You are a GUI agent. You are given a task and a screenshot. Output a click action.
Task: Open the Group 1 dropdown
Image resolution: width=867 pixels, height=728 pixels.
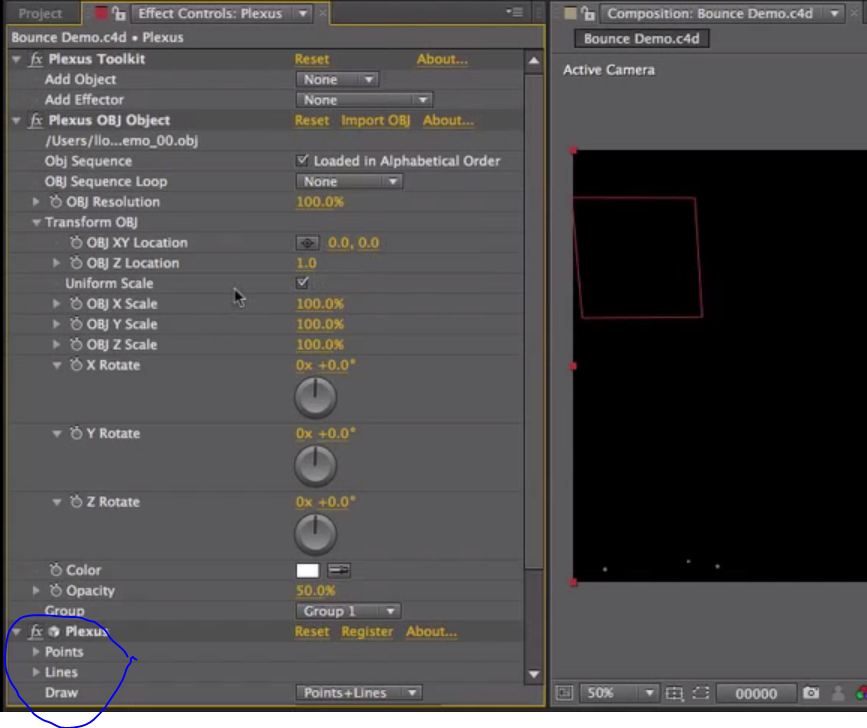tap(348, 611)
